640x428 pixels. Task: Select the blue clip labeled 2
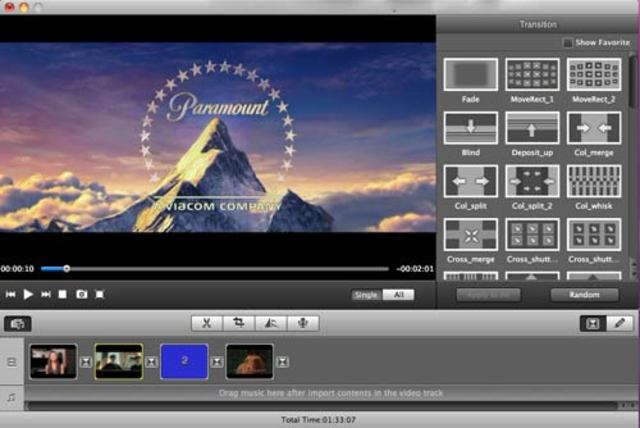tap(184, 361)
